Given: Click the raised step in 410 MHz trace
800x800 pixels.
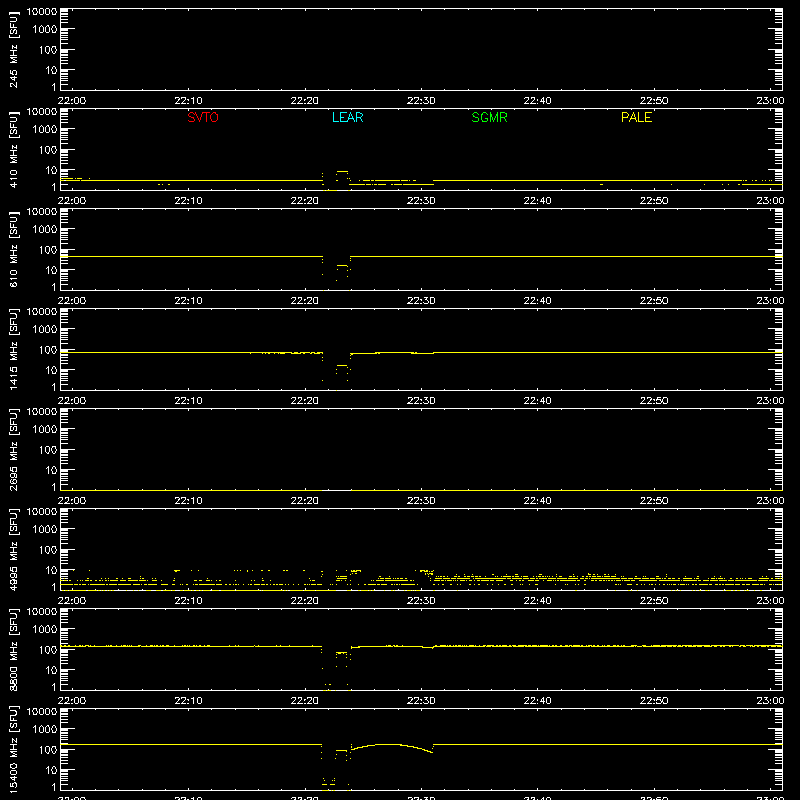Looking at the screenshot, I should pyautogui.click(x=342, y=172).
